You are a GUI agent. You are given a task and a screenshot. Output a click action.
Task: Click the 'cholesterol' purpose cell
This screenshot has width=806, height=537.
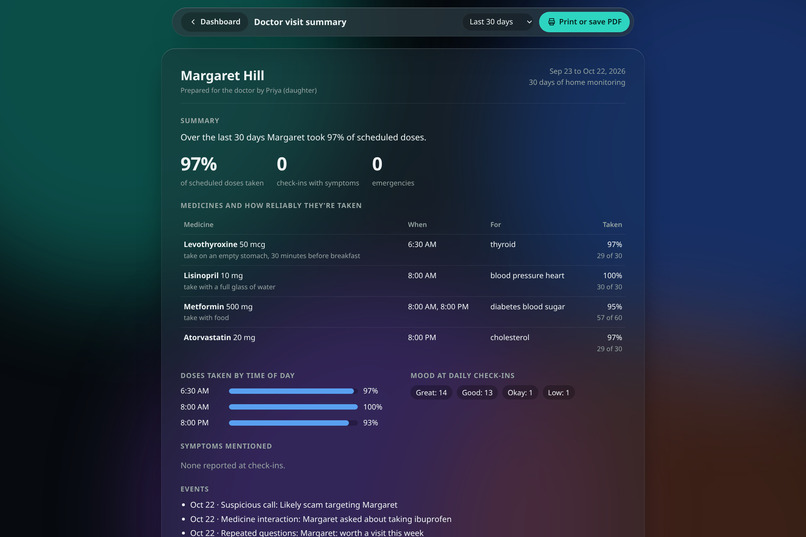tap(509, 338)
